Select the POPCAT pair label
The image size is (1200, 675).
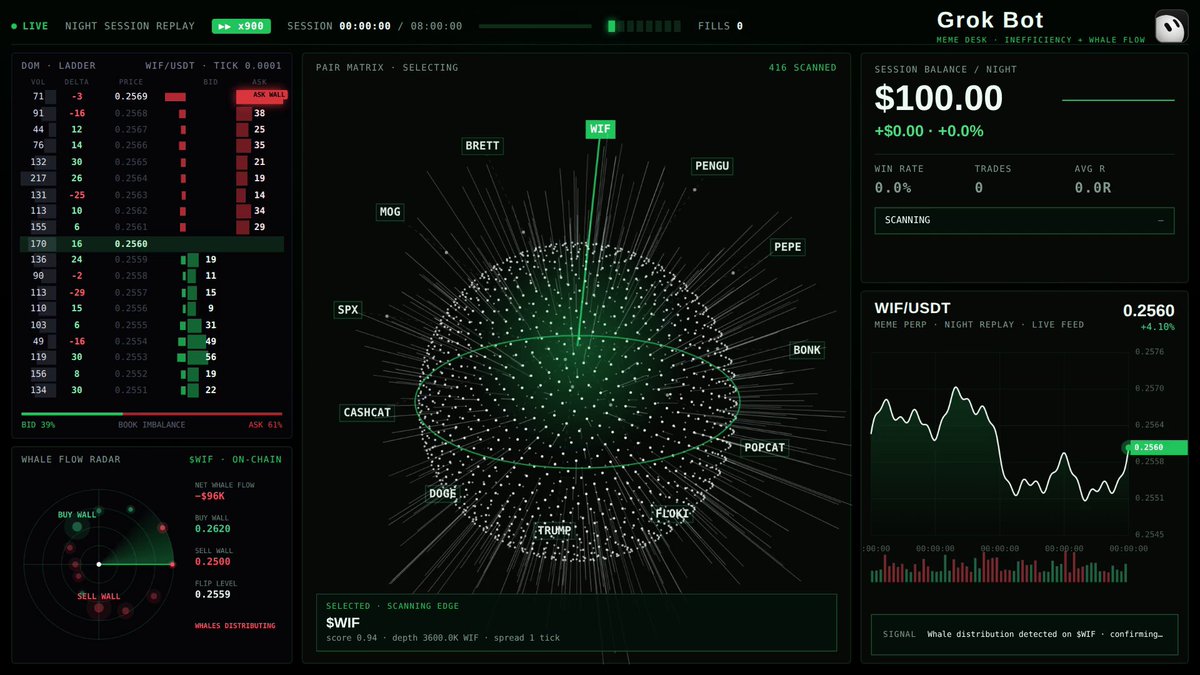pos(765,447)
